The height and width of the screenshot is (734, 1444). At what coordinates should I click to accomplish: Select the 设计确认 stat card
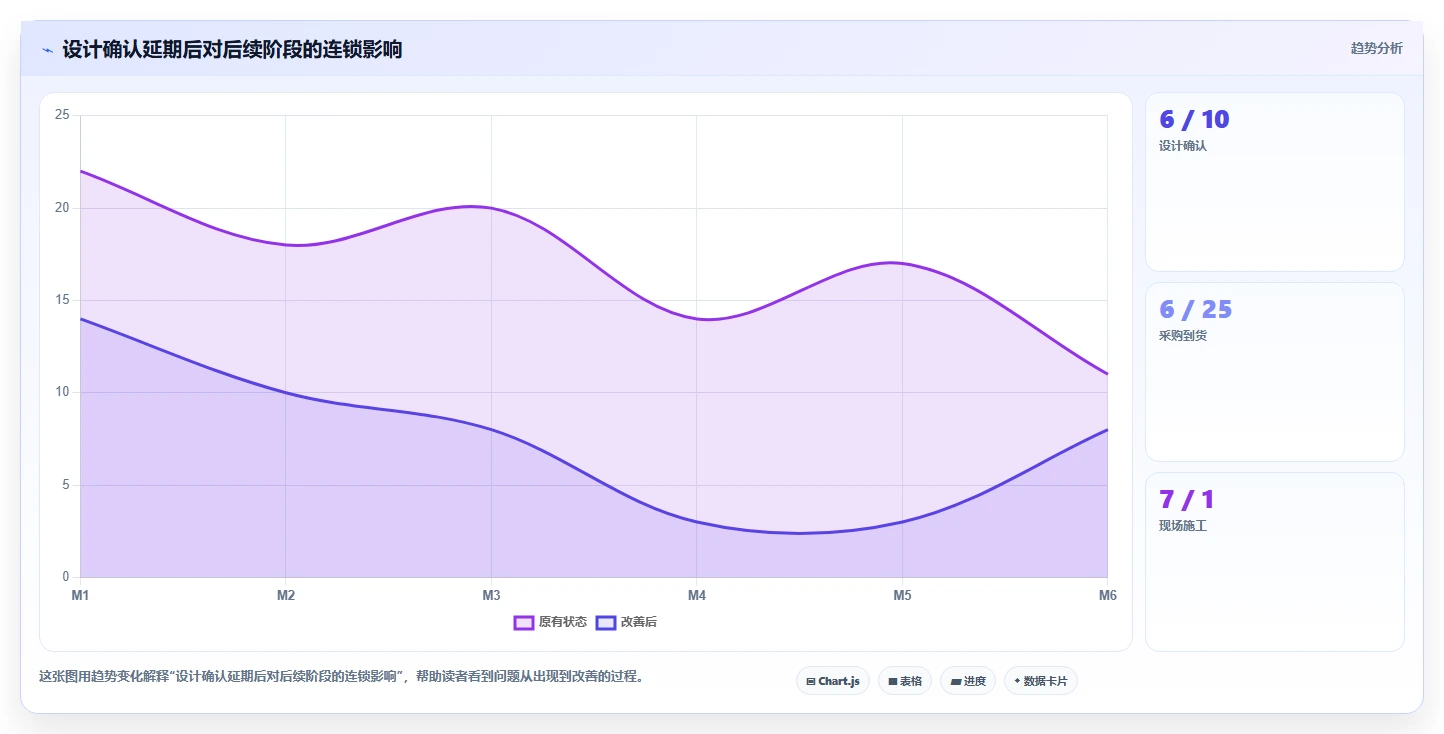click(1275, 182)
